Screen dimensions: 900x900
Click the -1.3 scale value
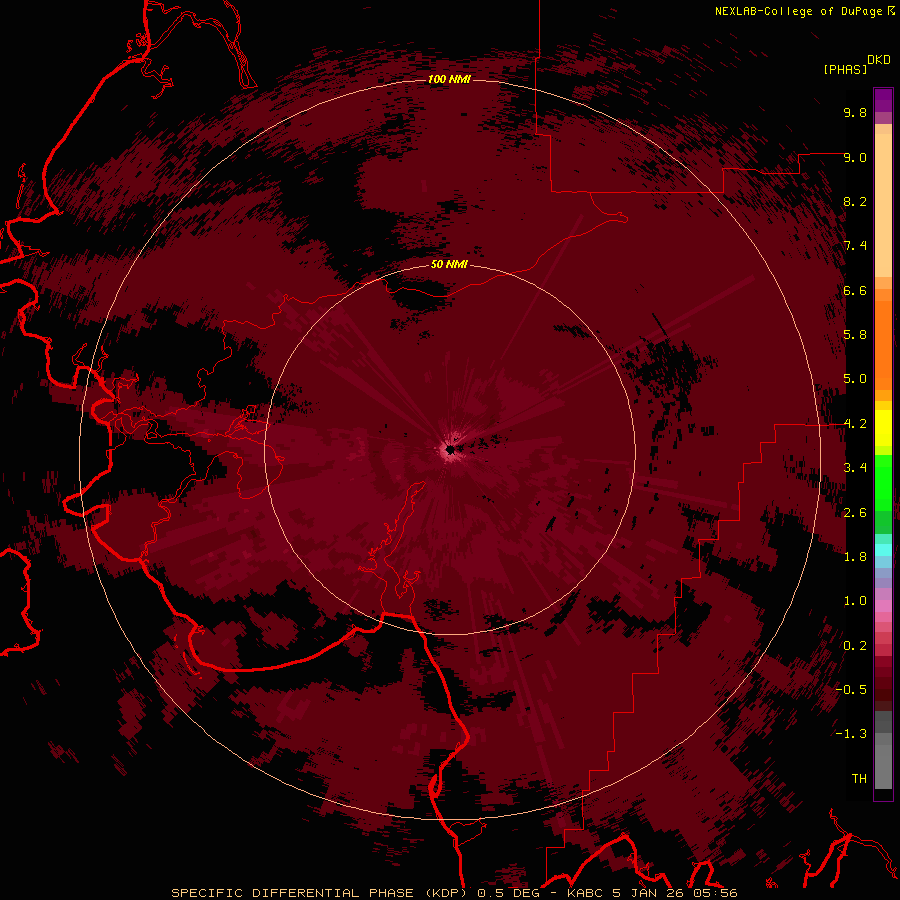(x=851, y=734)
